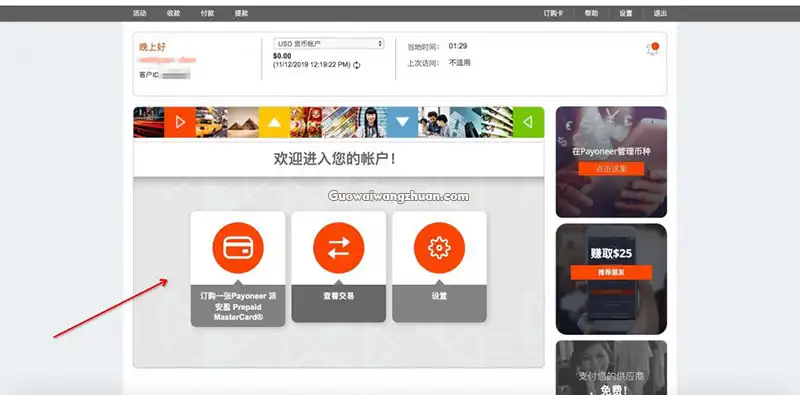Open the notification bell icon
Screen dimensions: 800x395
[653, 49]
